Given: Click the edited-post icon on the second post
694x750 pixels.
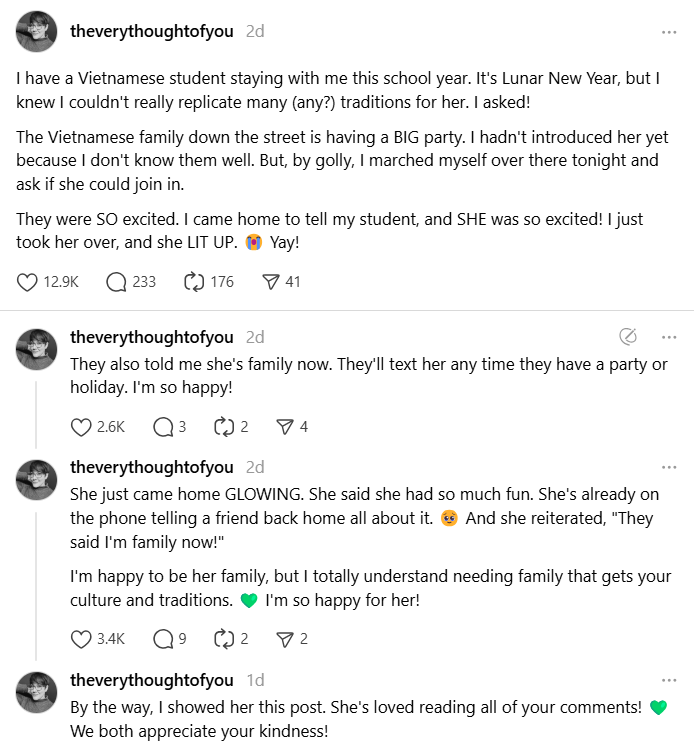Looking at the screenshot, I should (628, 336).
